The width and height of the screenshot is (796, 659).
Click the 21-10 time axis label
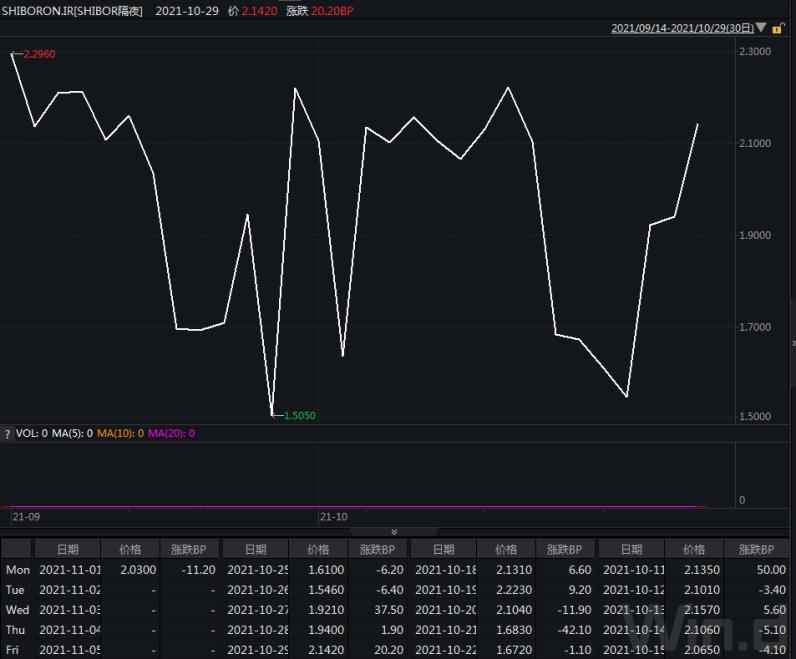(333, 517)
